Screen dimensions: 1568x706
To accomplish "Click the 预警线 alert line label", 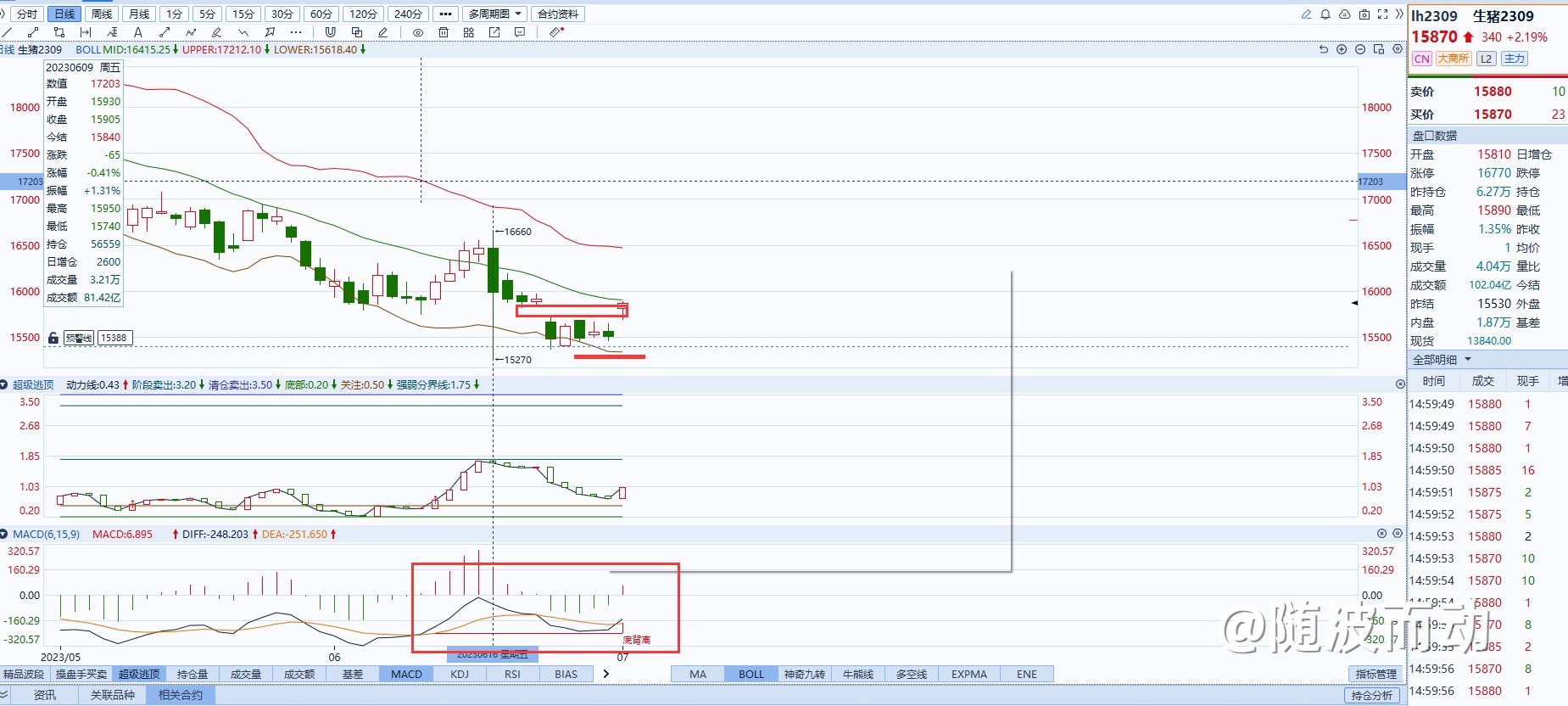I will 79,338.
